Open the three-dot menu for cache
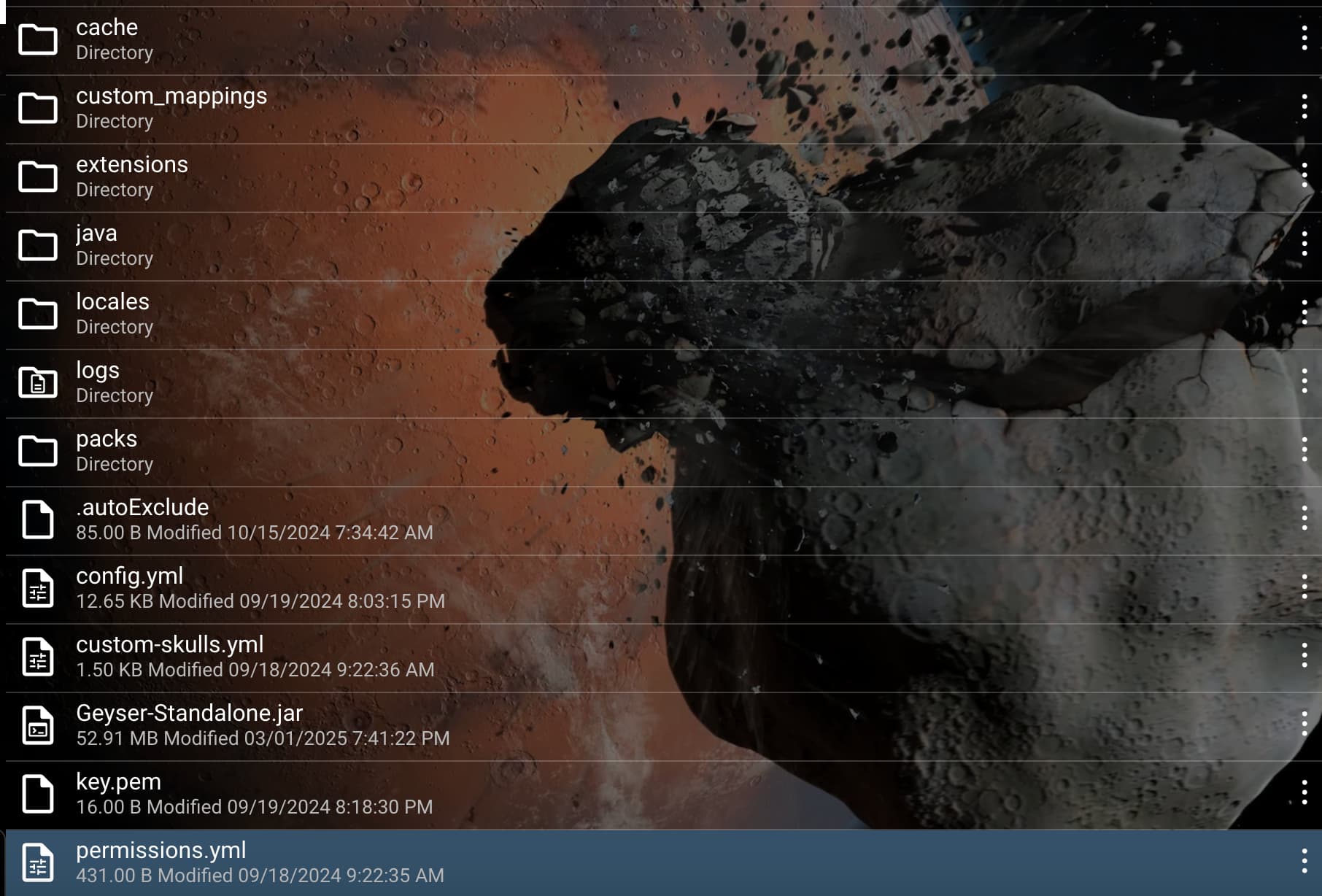The height and width of the screenshot is (896, 1322). pyautogui.click(x=1304, y=38)
